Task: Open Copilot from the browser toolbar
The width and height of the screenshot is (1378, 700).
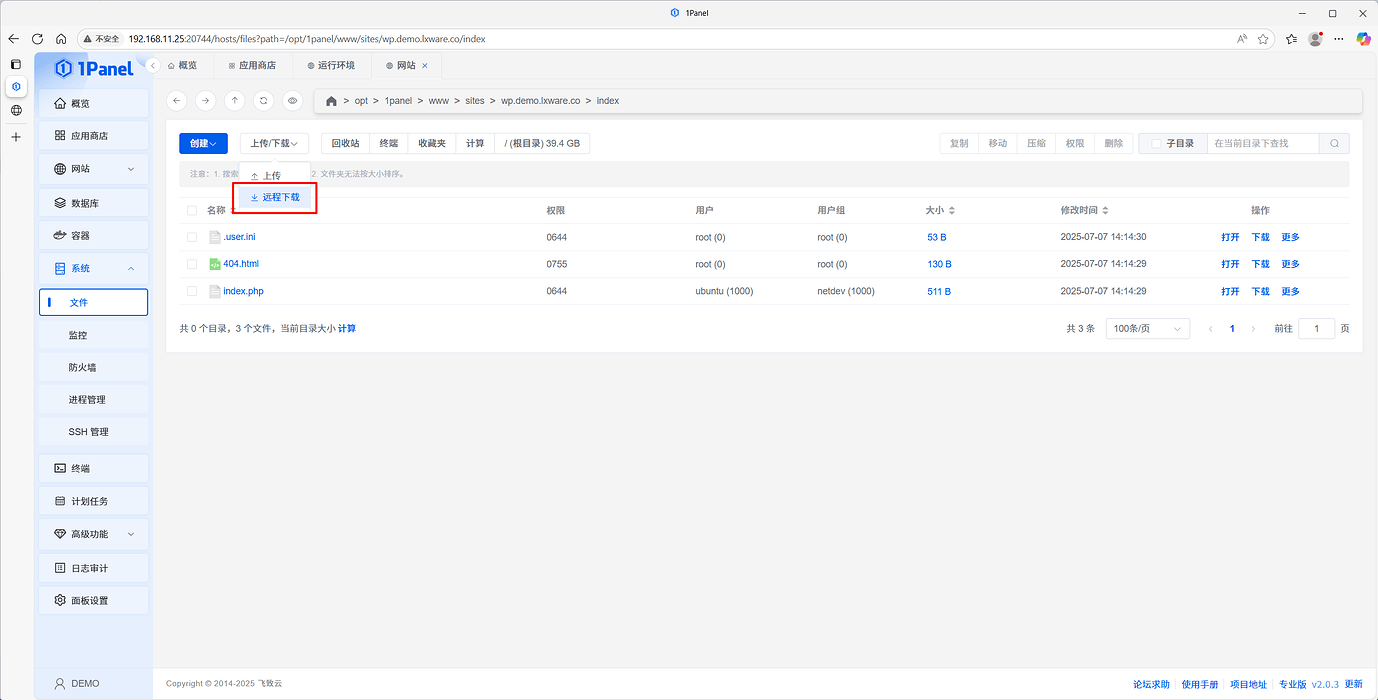Action: (x=1363, y=38)
